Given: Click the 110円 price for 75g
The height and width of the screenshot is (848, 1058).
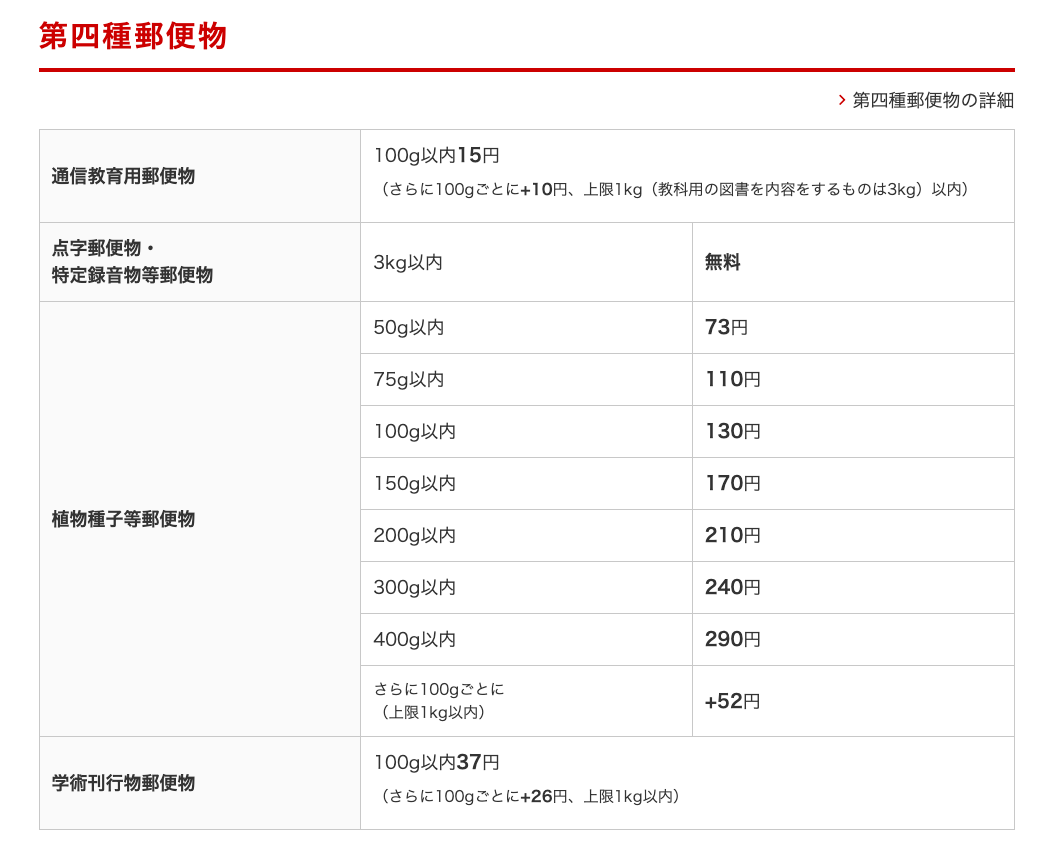Looking at the screenshot, I should 732,379.
